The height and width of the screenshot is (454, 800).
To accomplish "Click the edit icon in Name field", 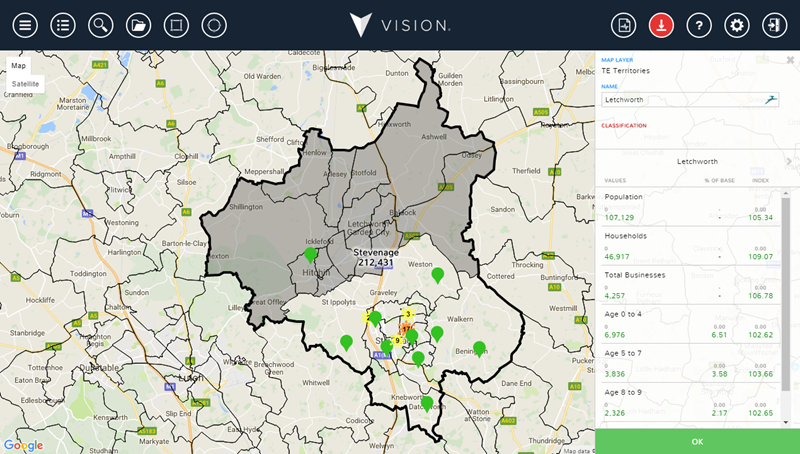I will point(771,99).
